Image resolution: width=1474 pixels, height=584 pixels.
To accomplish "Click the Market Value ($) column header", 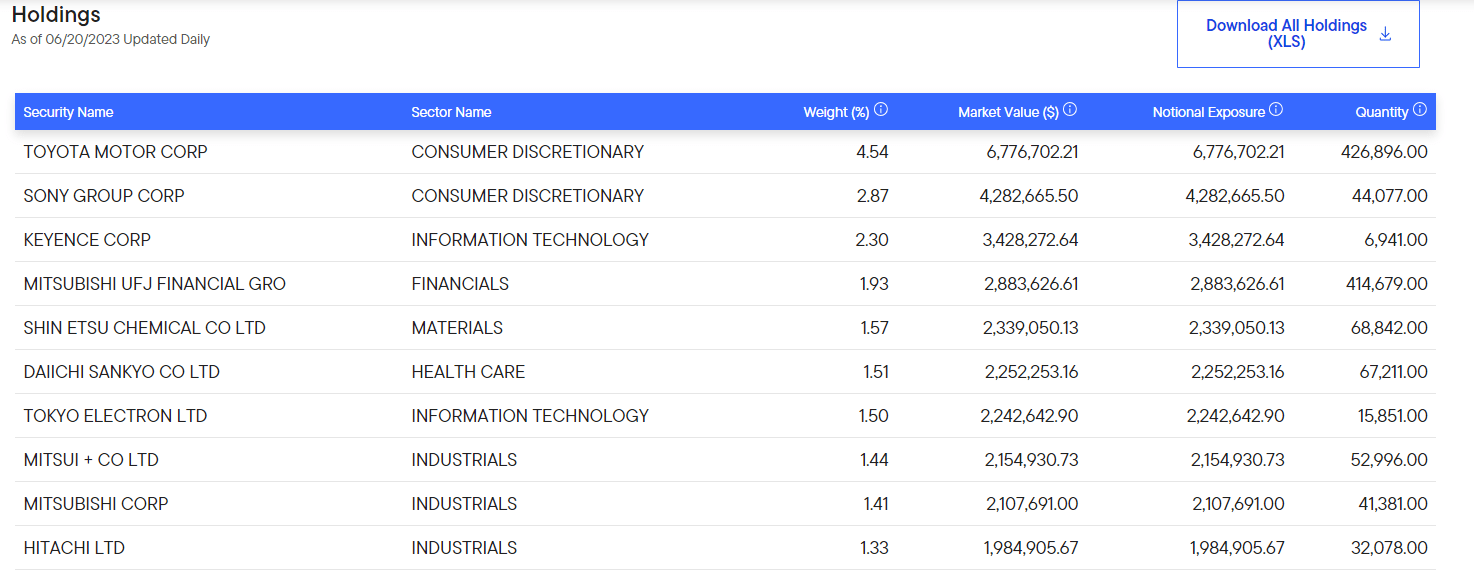I will pos(1008,112).
